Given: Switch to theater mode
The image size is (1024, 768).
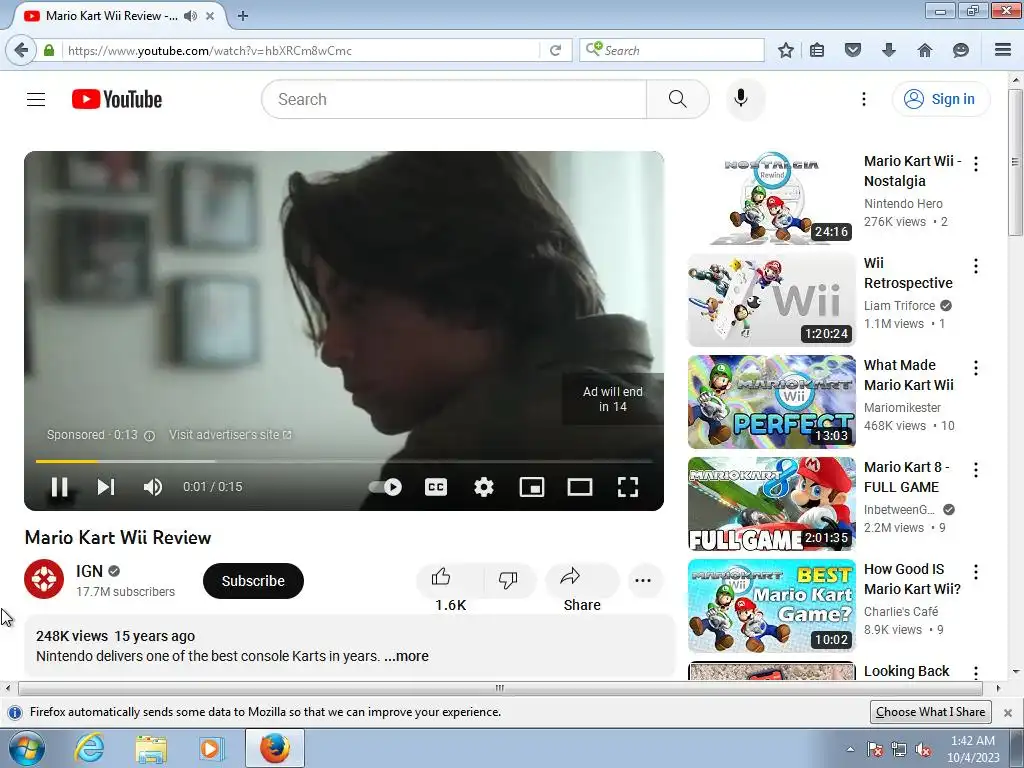Looking at the screenshot, I should 580,487.
